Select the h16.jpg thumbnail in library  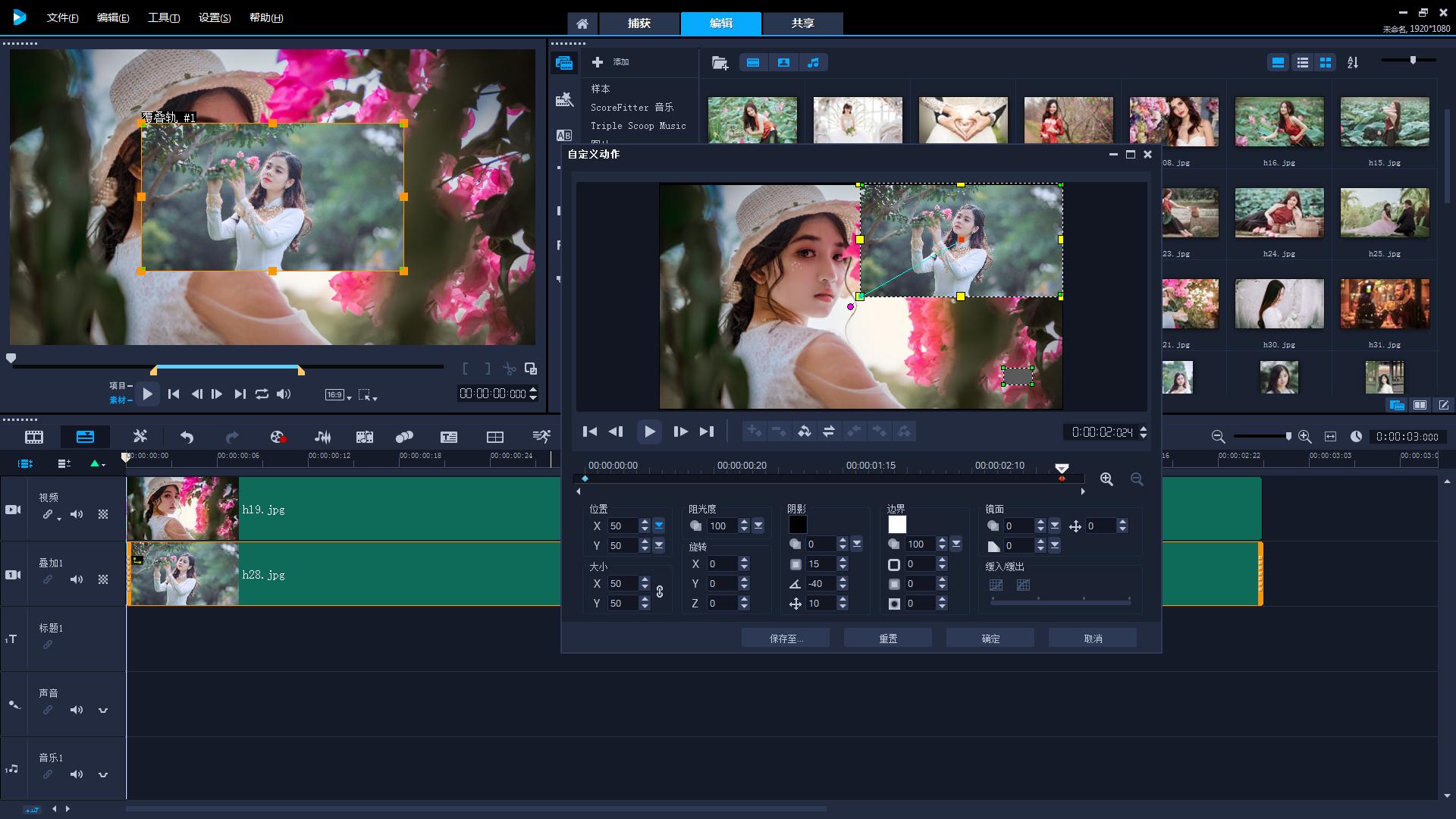[x=1279, y=121]
